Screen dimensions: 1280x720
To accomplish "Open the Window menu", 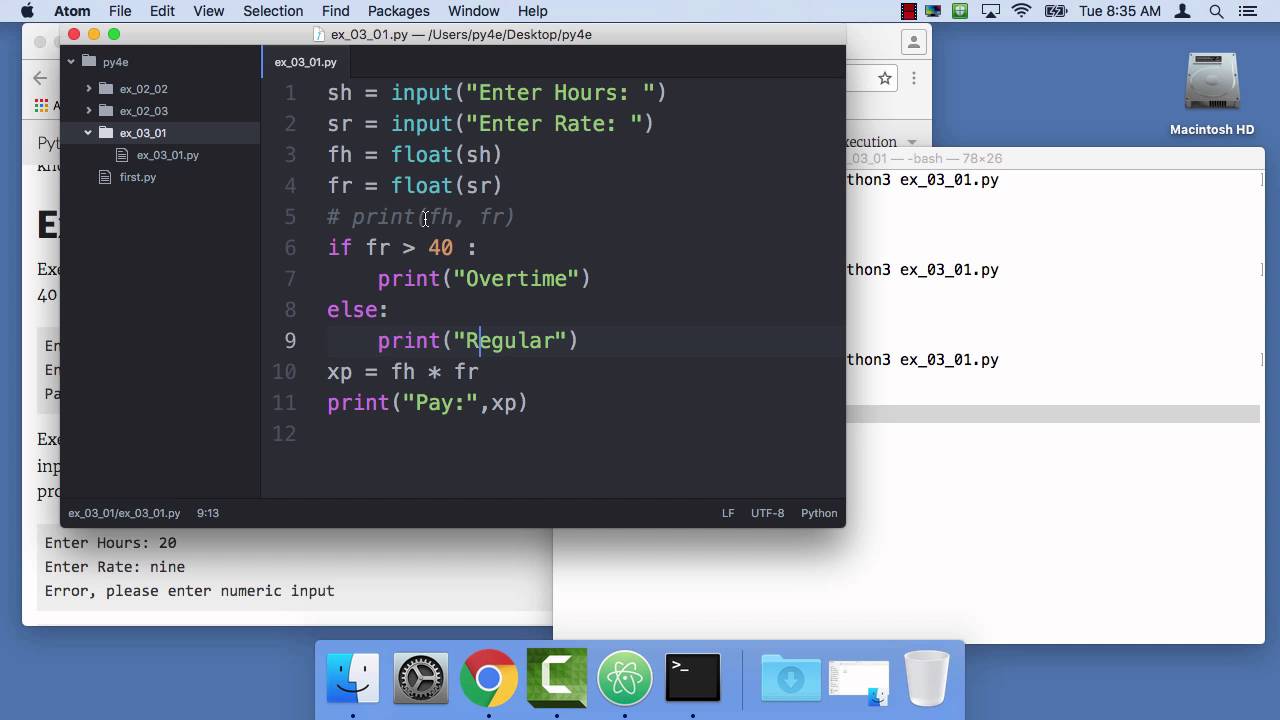I will tap(473, 11).
